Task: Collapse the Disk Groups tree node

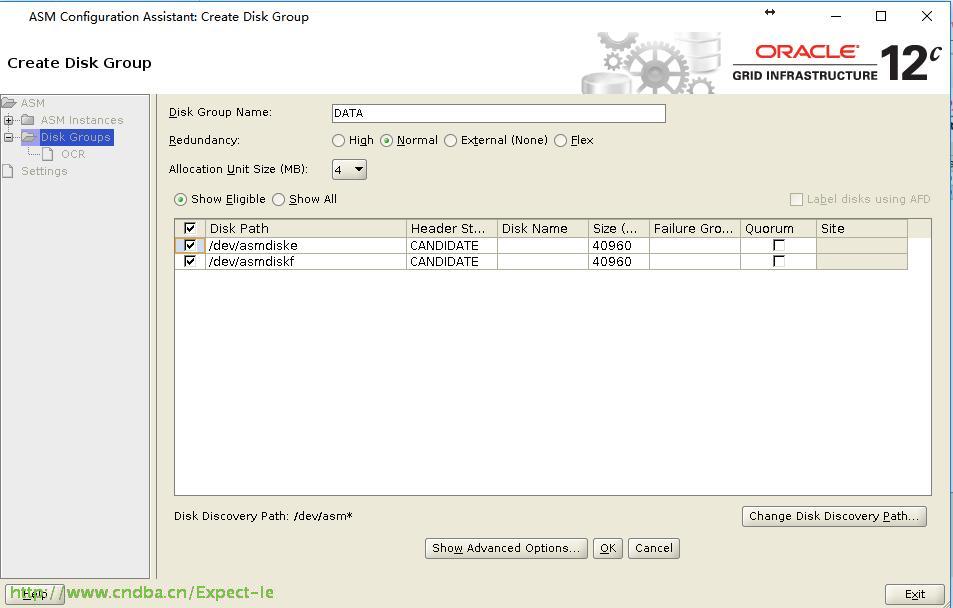Action: tap(9, 137)
